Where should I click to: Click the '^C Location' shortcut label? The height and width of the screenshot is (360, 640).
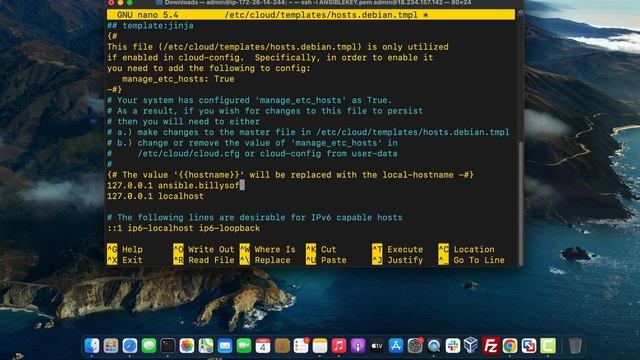coord(466,249)
